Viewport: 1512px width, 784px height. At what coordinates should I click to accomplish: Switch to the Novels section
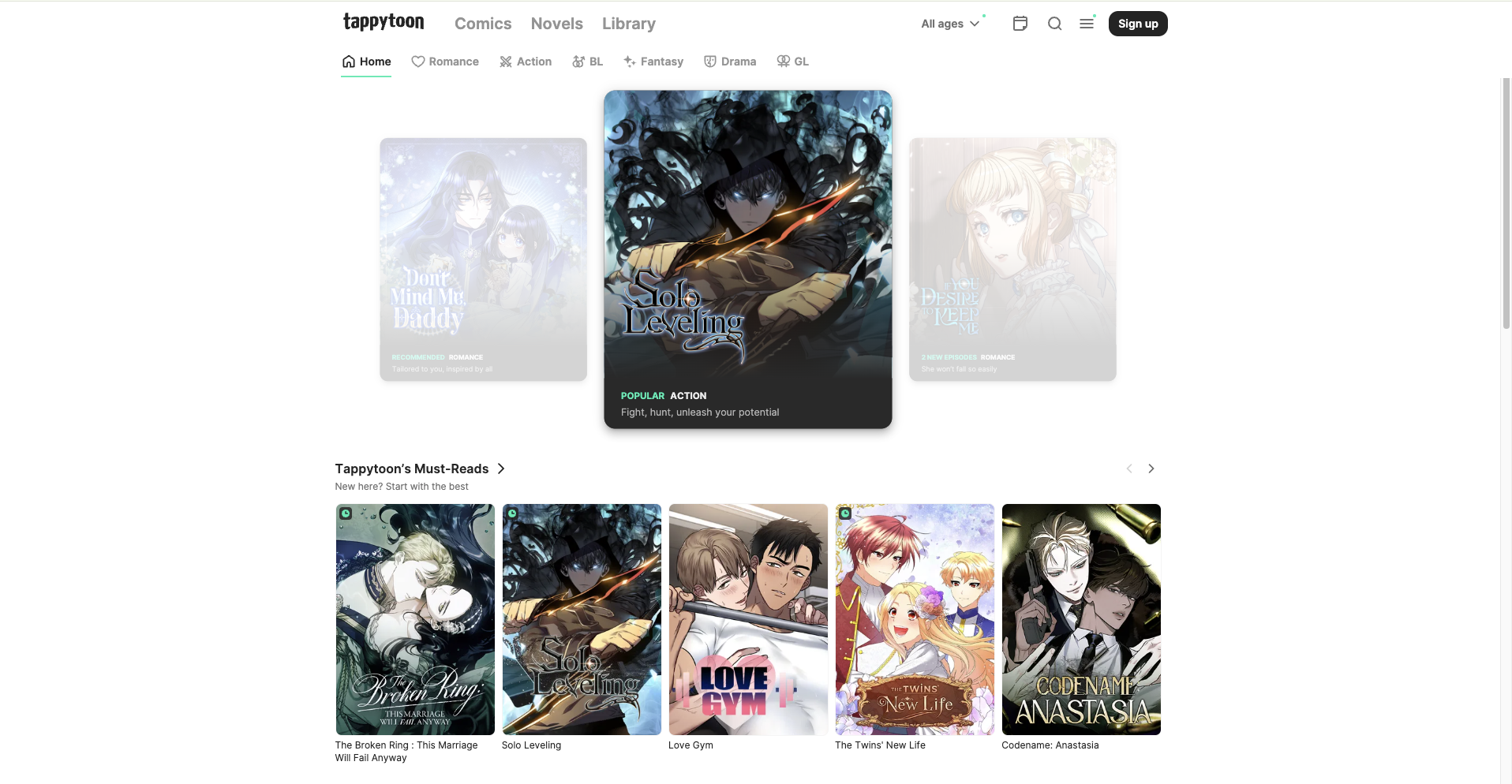click(x=556, y=23)
